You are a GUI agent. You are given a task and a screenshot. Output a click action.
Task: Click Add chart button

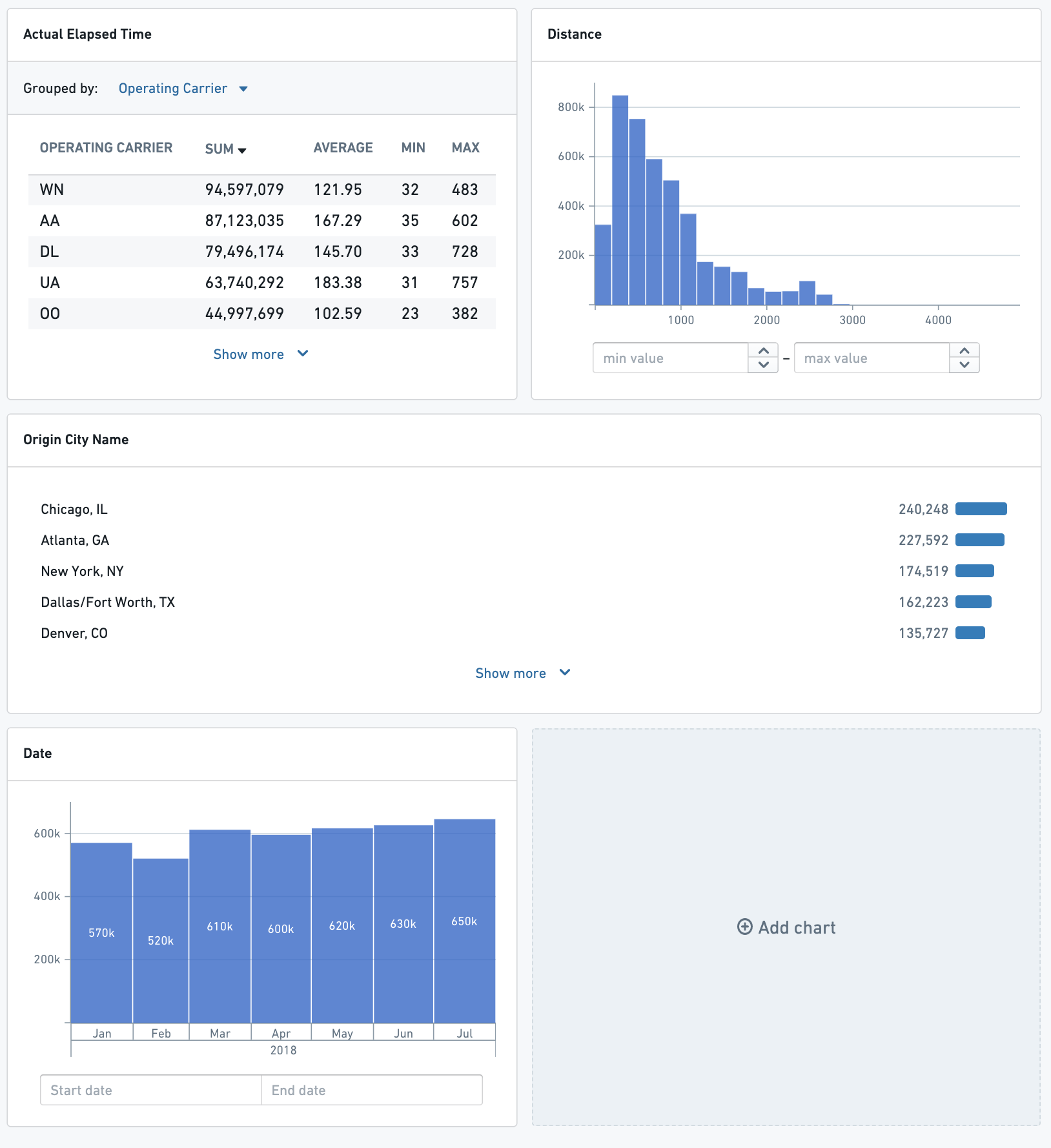[x=786, y=927]
